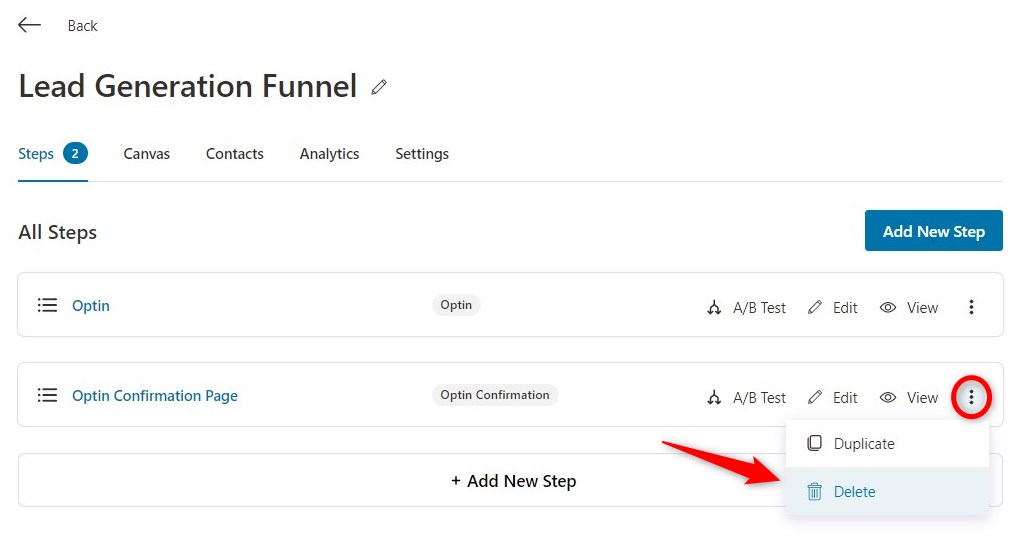The width and height of the screenshot is (1020, 547).
Task: Click the blue Add New Step button
Action: [x=933, y=230]
